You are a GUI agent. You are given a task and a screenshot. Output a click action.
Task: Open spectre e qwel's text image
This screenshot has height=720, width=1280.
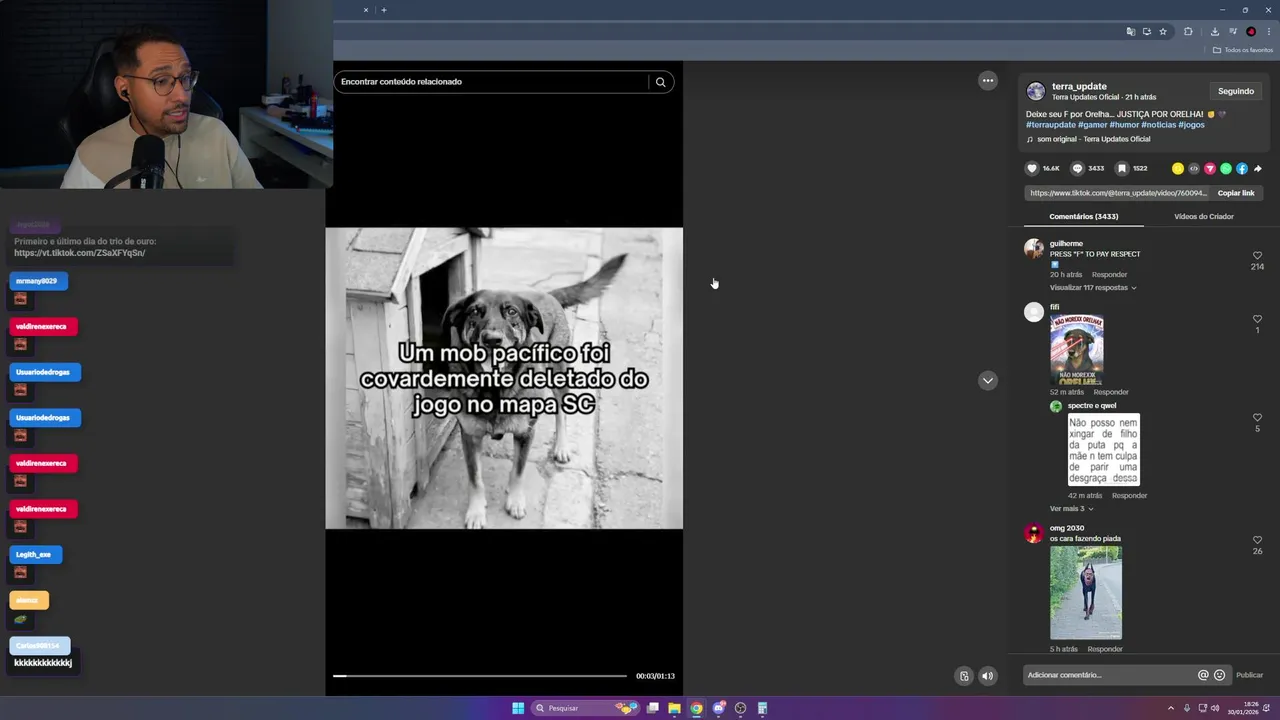pos(1104,450)
